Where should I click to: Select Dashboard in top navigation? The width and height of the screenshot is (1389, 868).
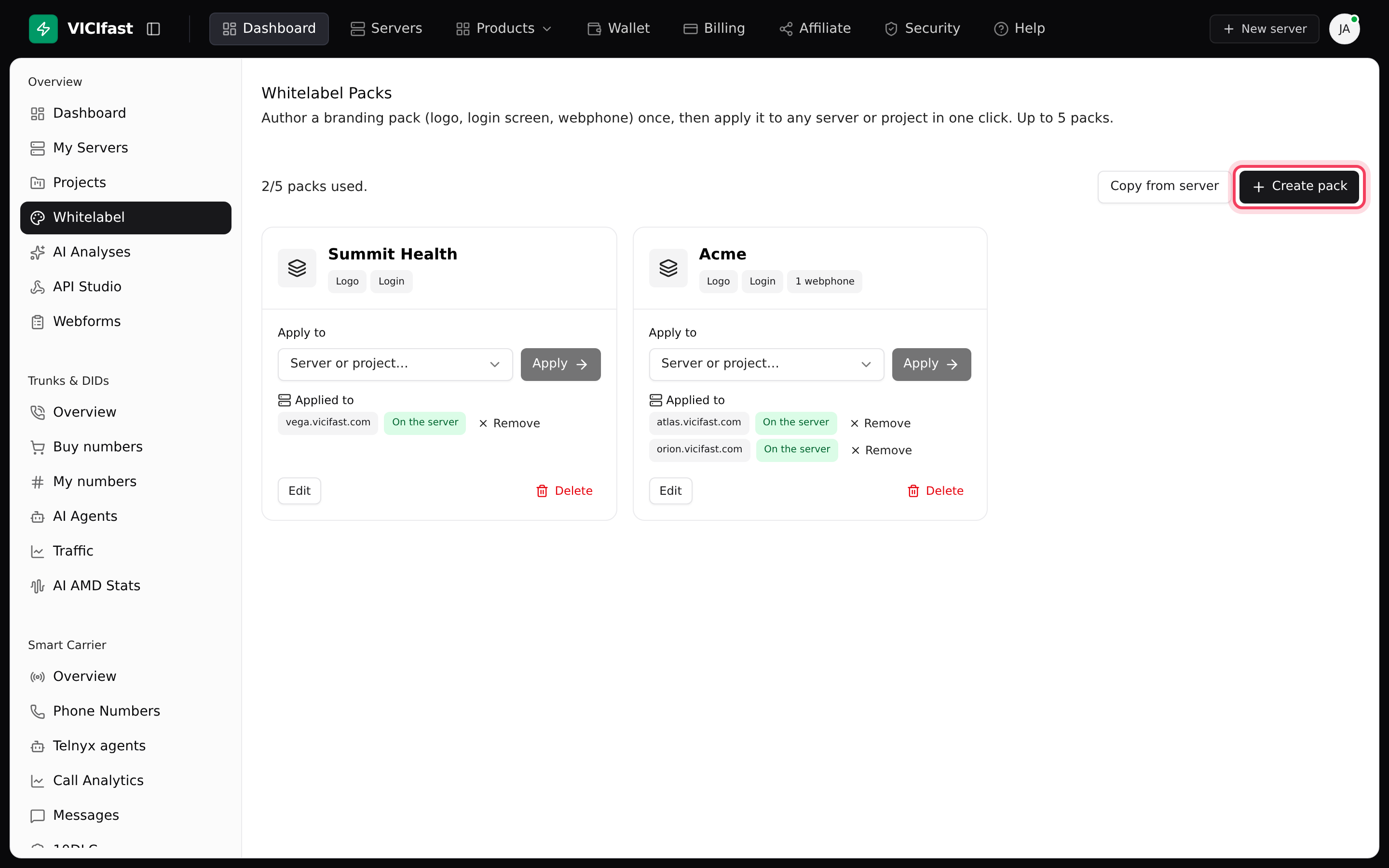coord(269,29)
